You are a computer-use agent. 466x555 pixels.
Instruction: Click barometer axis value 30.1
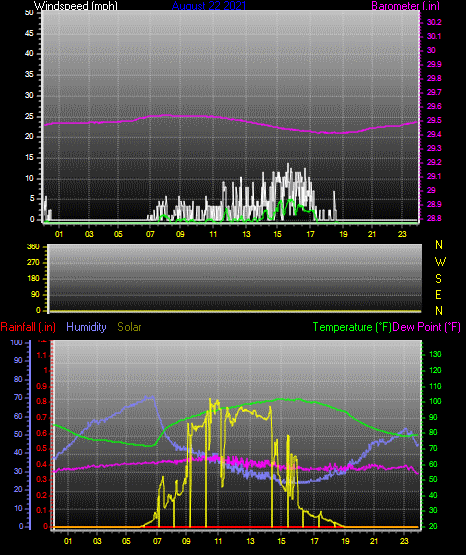[x=434, y=36]
